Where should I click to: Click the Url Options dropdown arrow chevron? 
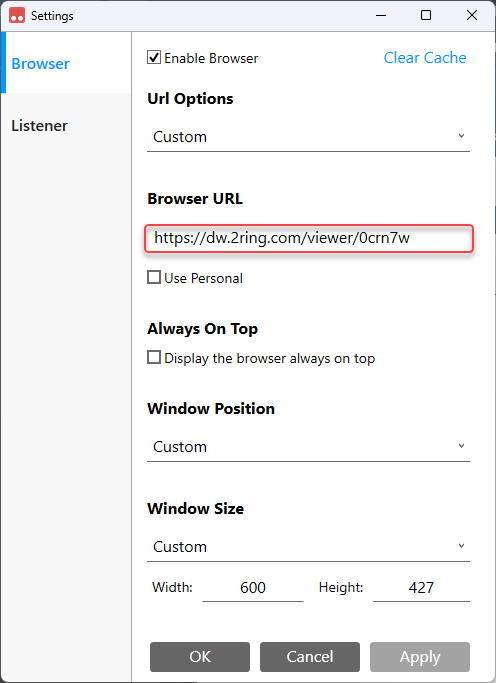pos(461,136)
